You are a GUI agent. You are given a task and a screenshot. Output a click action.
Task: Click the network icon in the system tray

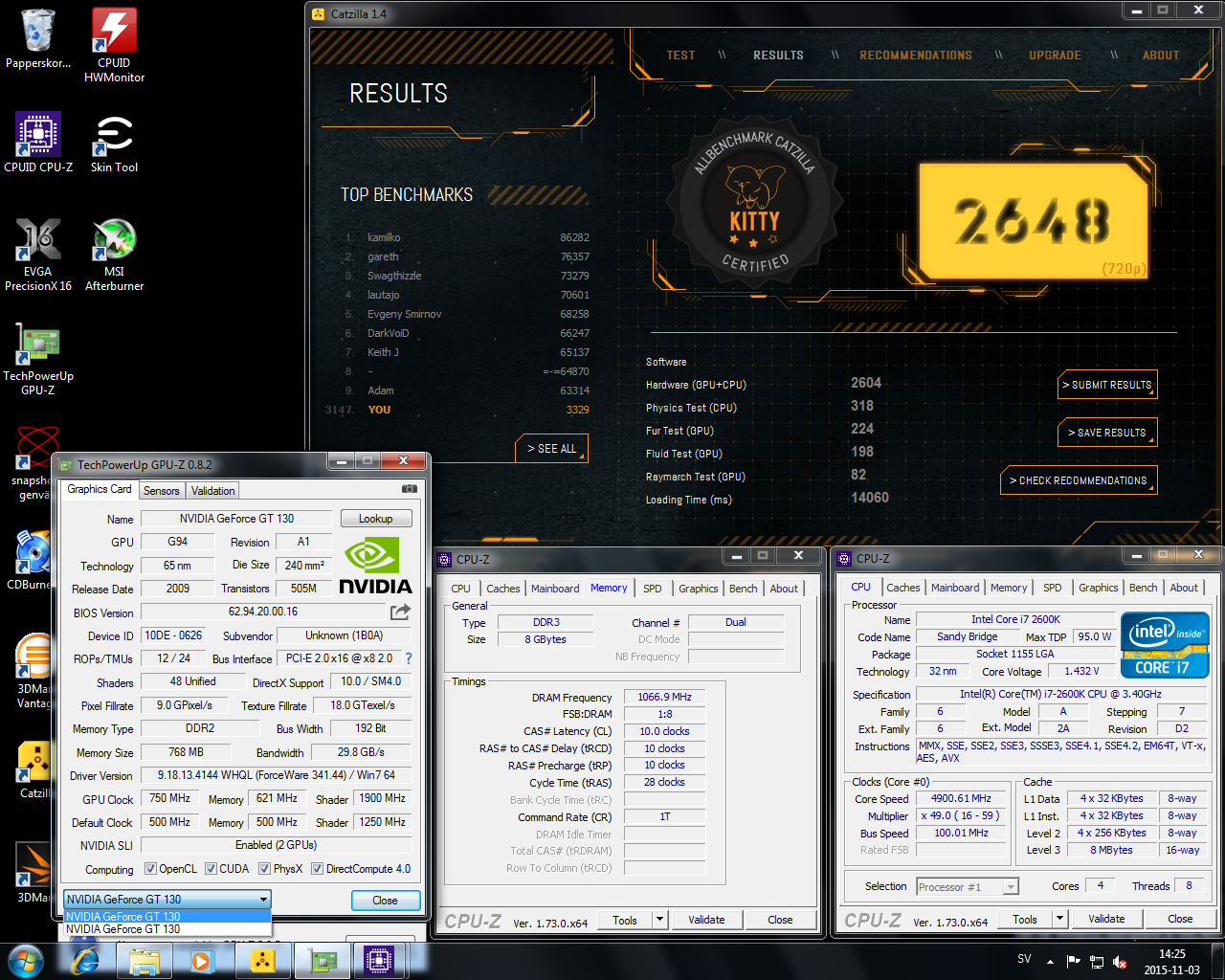1097,961
